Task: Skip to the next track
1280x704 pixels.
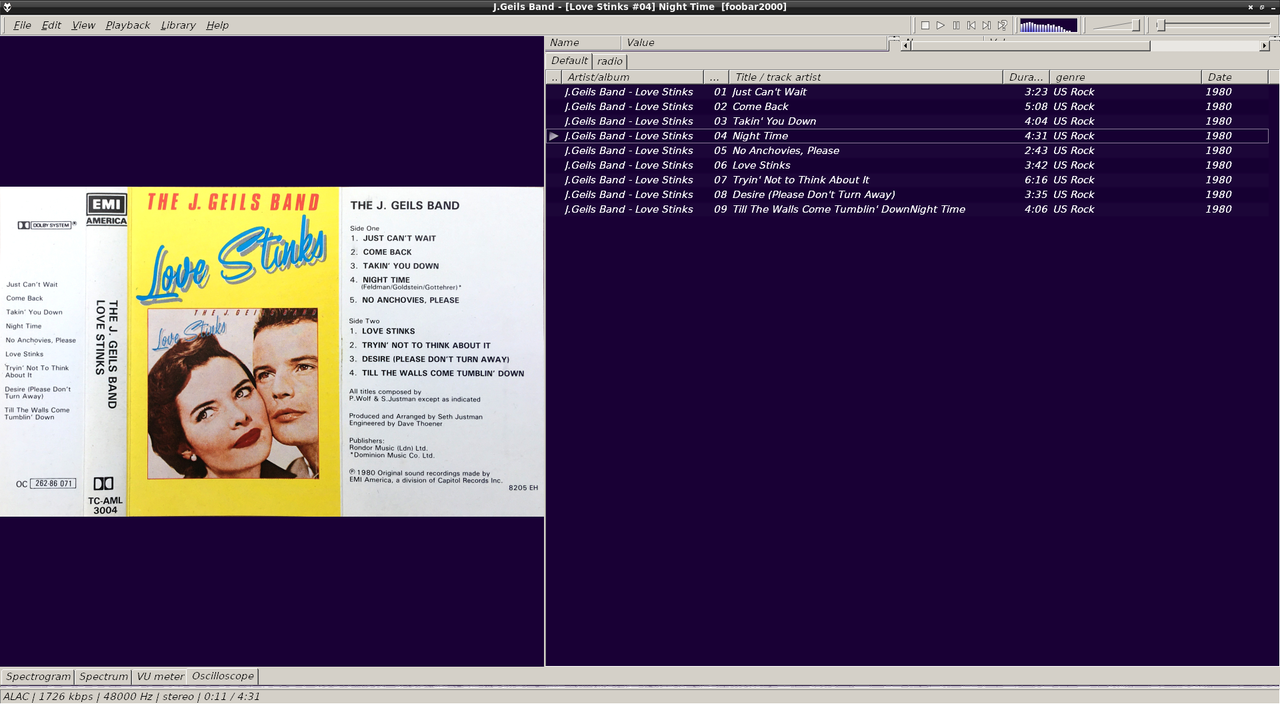Action: [986, 25]
